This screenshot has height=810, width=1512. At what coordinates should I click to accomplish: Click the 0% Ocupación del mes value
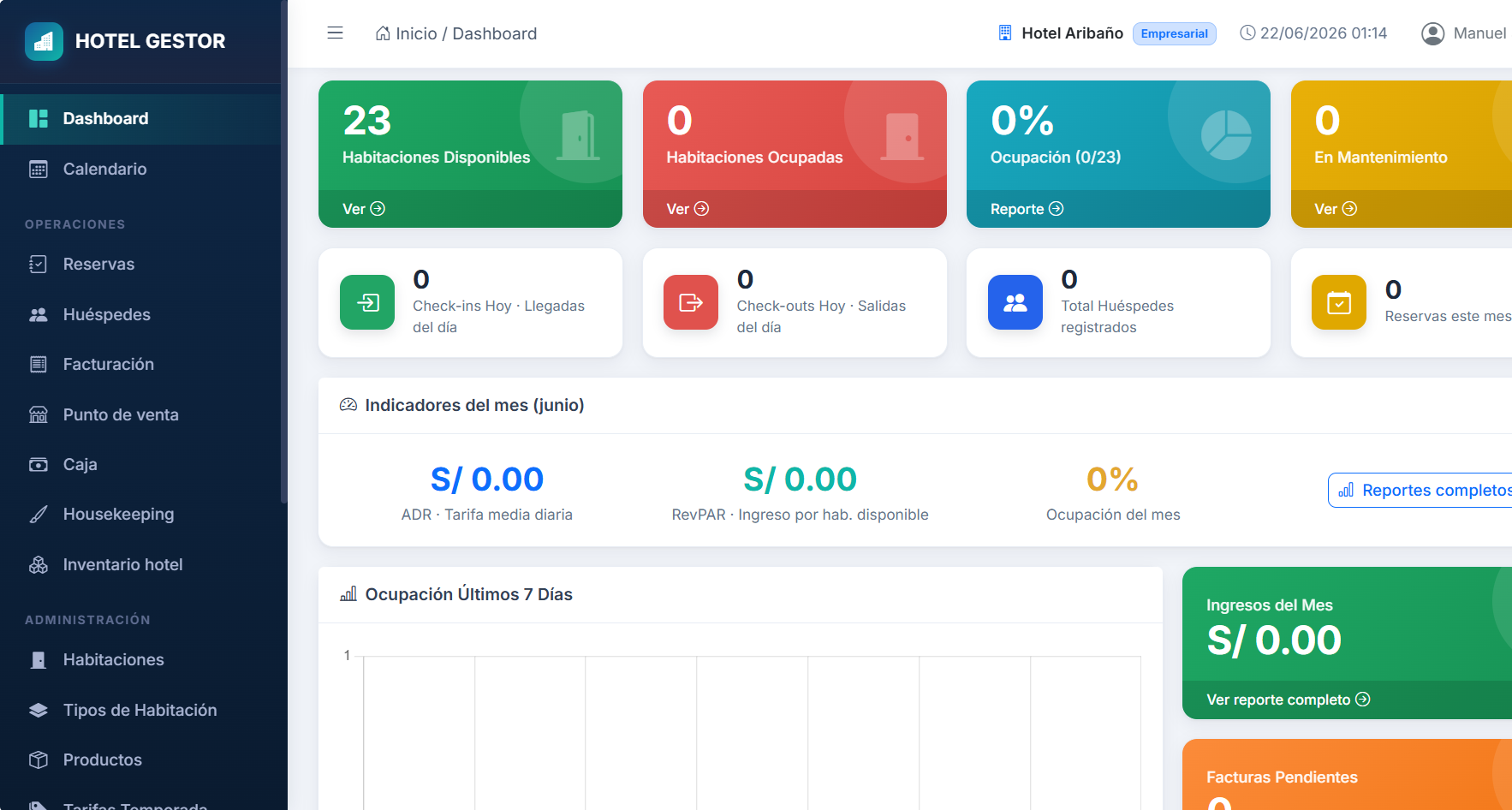[x=1112, y=479]
